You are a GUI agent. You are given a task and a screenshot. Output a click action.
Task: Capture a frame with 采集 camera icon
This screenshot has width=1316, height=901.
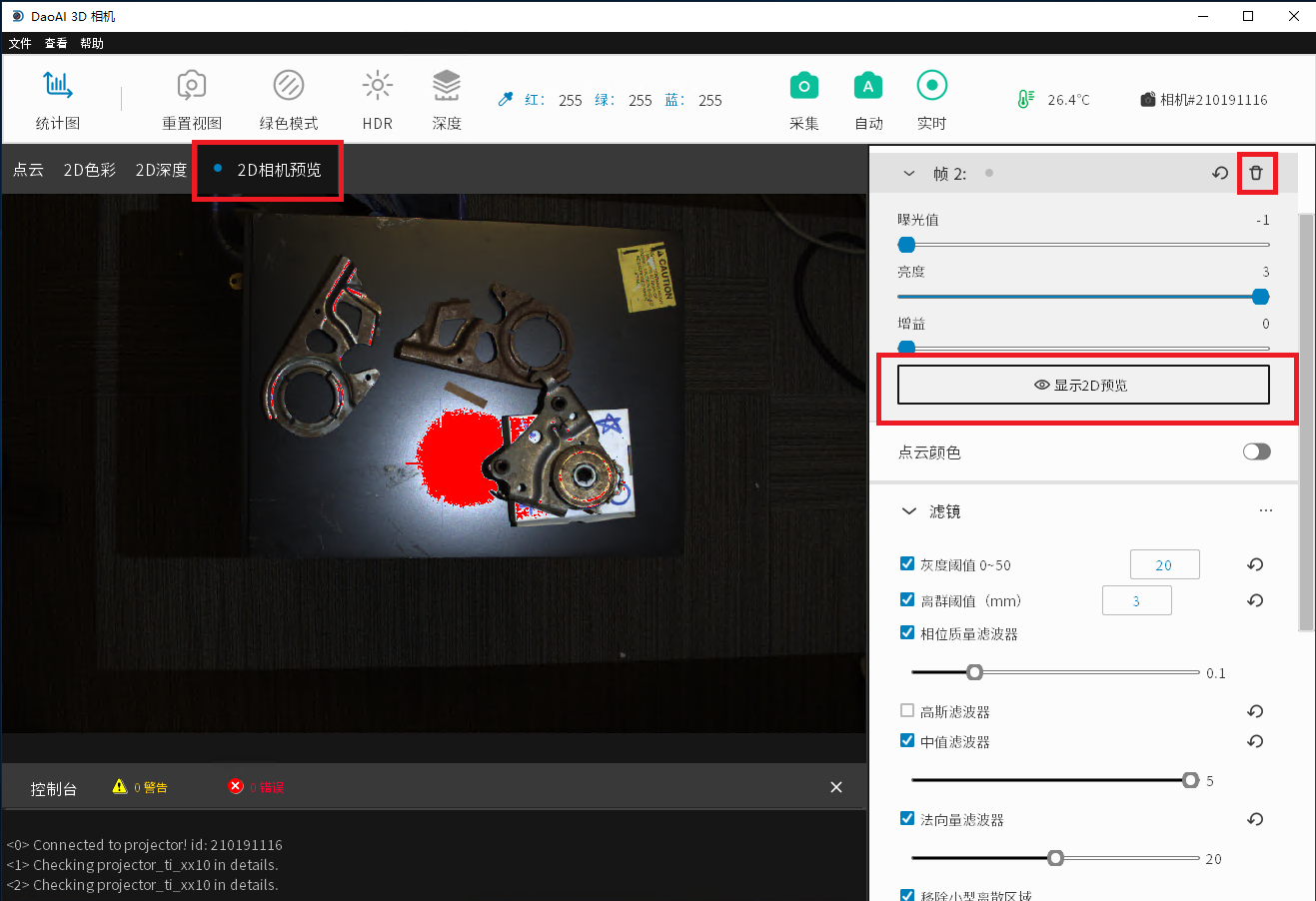coord(803,86)
